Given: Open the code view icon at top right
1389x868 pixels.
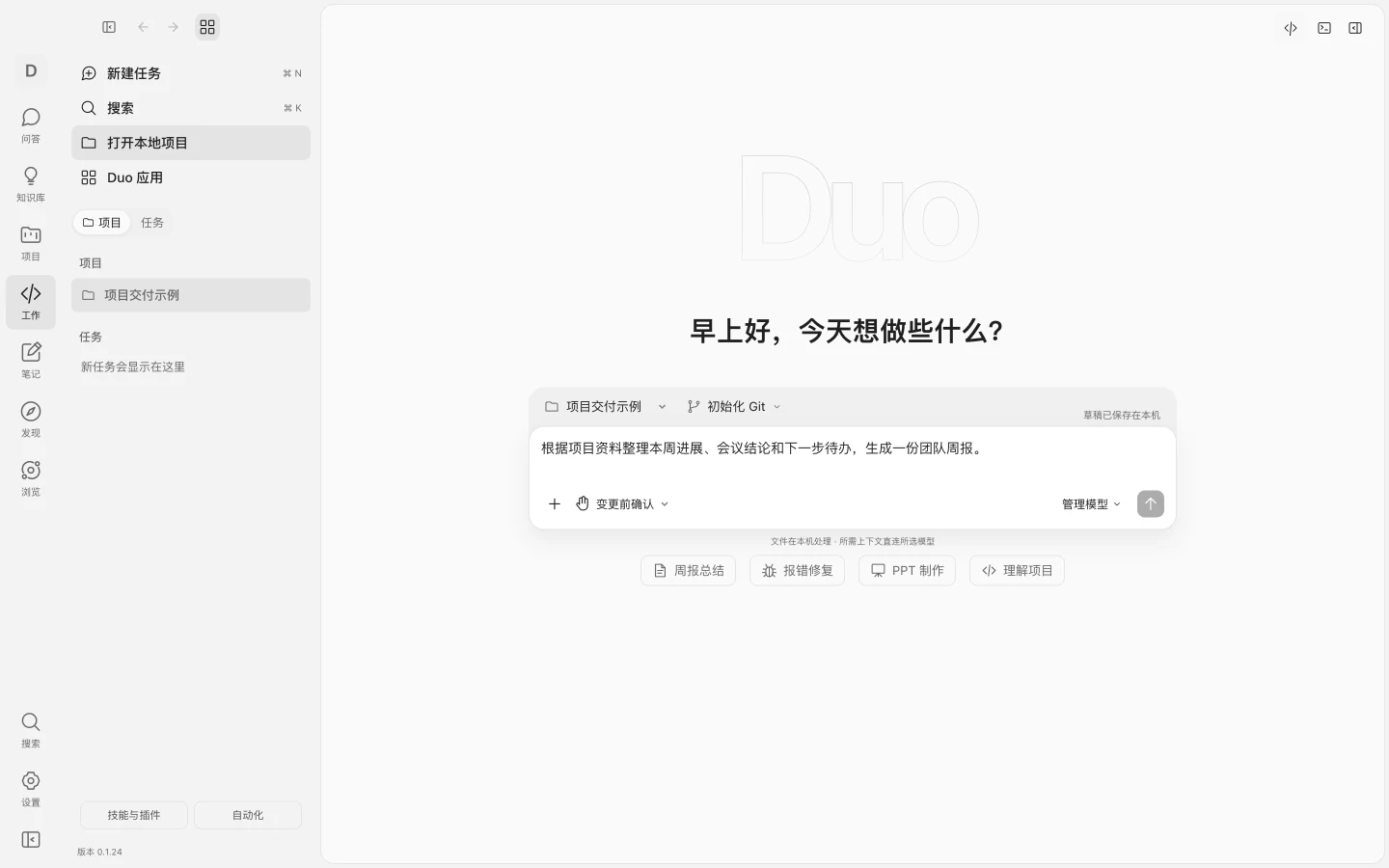Looking at the screenshot, I should pyautogui.click(x=1291, y=28).
